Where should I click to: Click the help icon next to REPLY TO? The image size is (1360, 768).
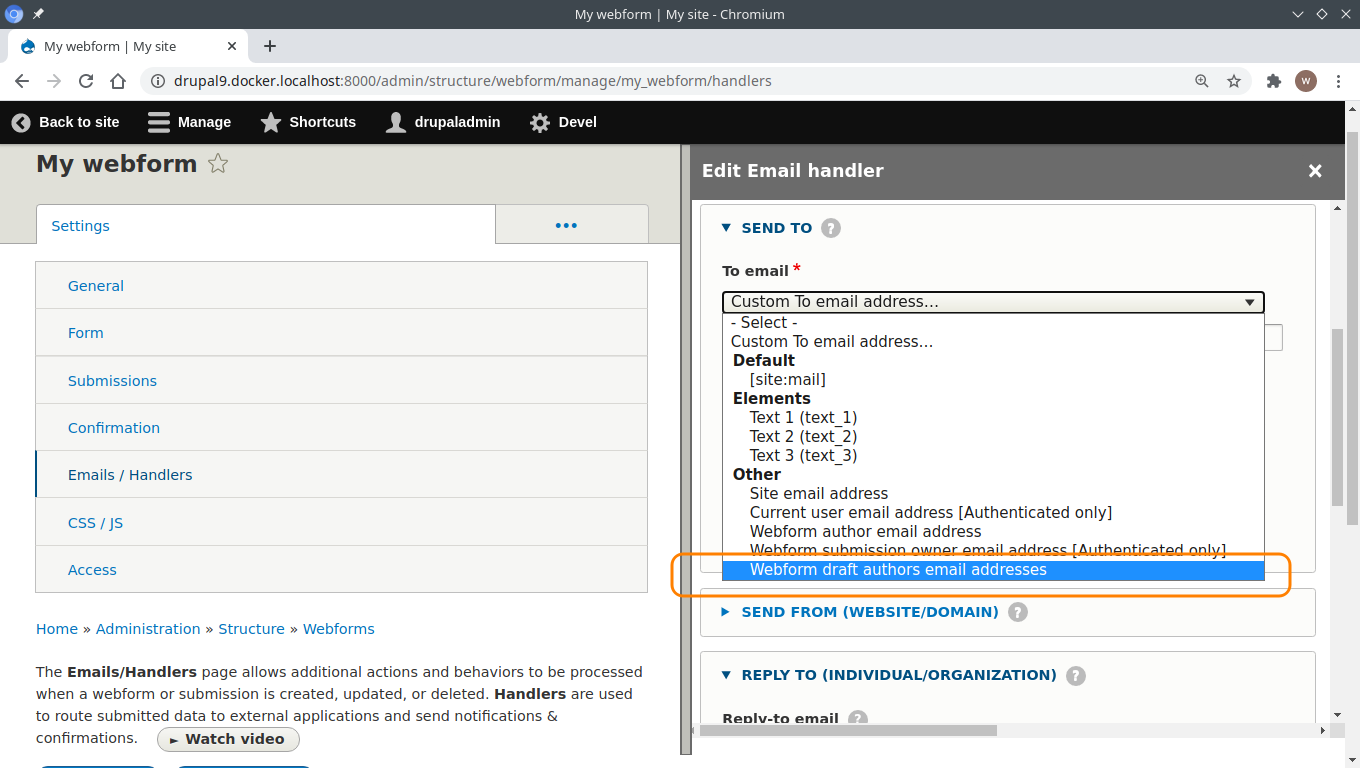pos(1075,675)
